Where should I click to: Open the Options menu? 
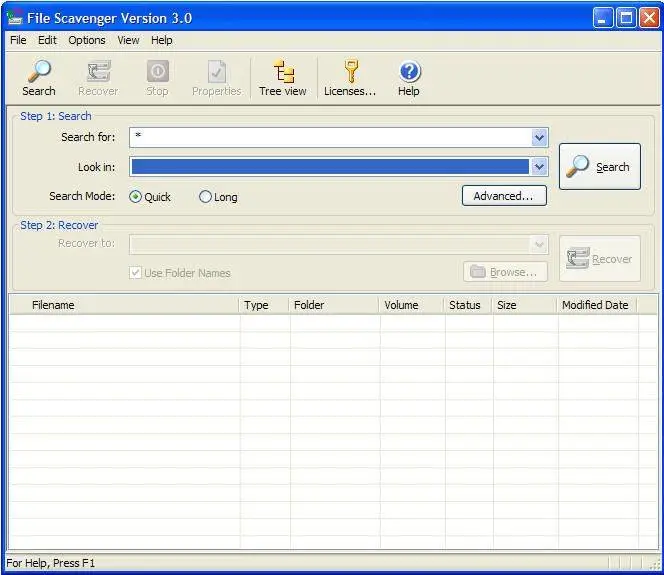click(x=87, y=40)
